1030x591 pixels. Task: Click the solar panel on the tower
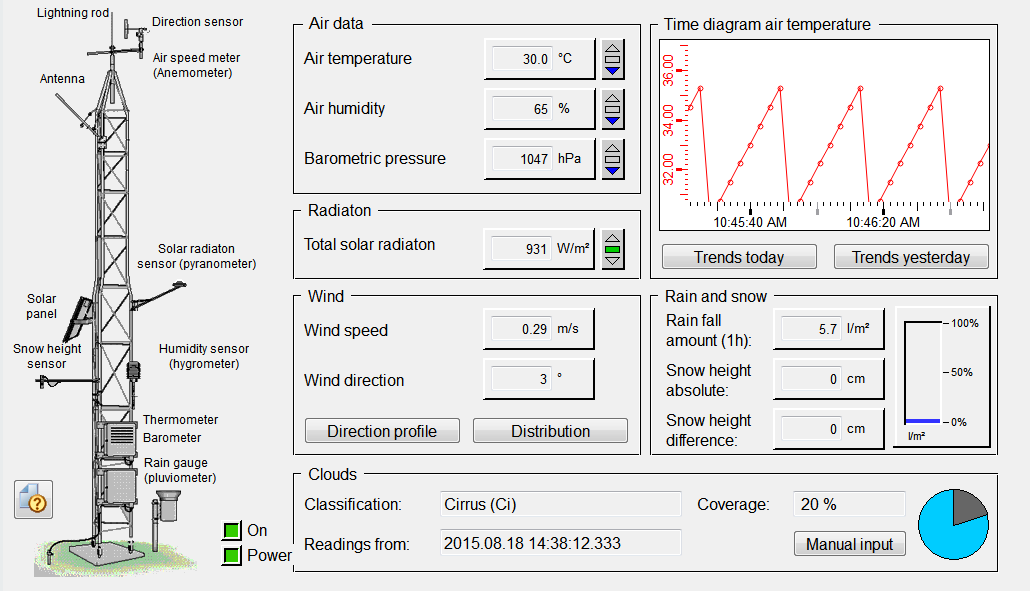[x=78, y=319]
